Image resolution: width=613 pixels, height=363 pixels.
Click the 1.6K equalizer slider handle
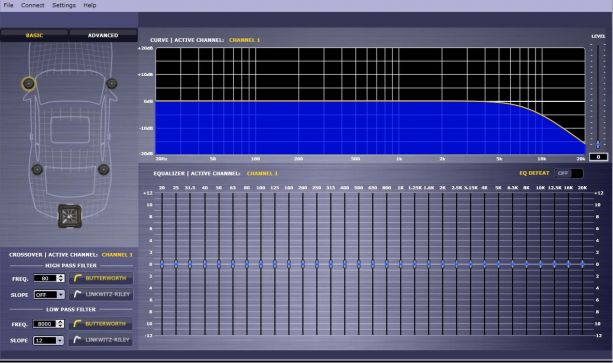pyautogui.click(x=429, y=265)
